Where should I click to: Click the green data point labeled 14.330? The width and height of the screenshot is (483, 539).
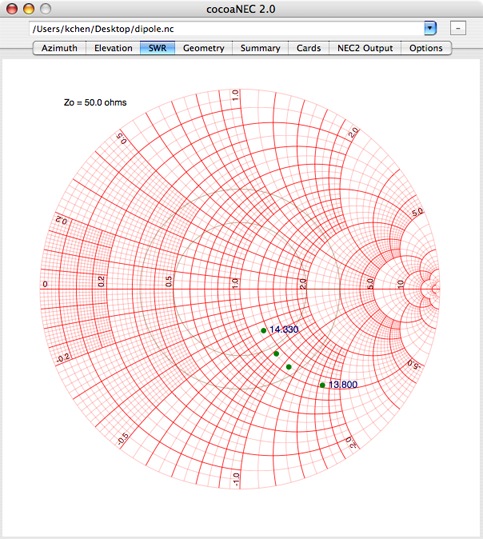pyautogui.click(x=264, y=330)
